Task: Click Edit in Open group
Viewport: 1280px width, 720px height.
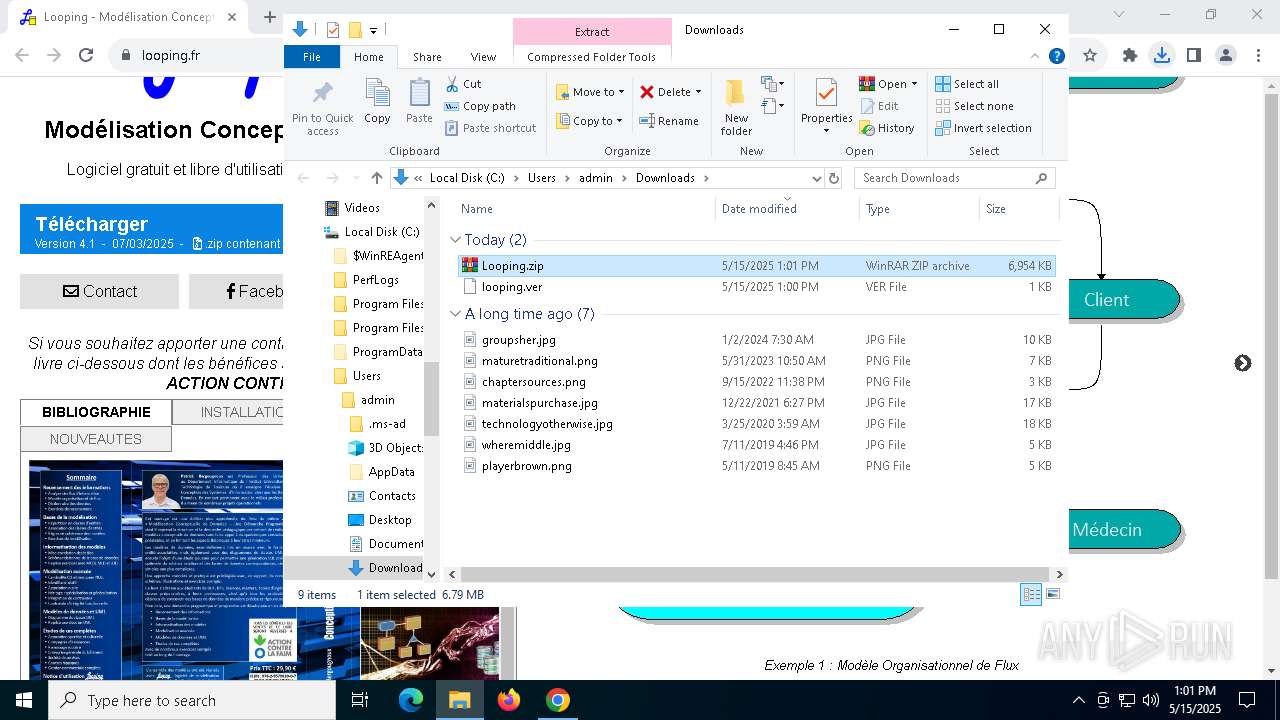Action: (x=879, y=106)
